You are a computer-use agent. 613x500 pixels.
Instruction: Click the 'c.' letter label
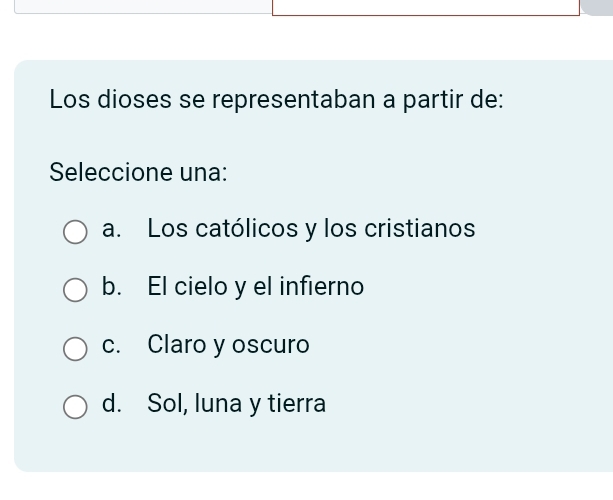point(112,345)
